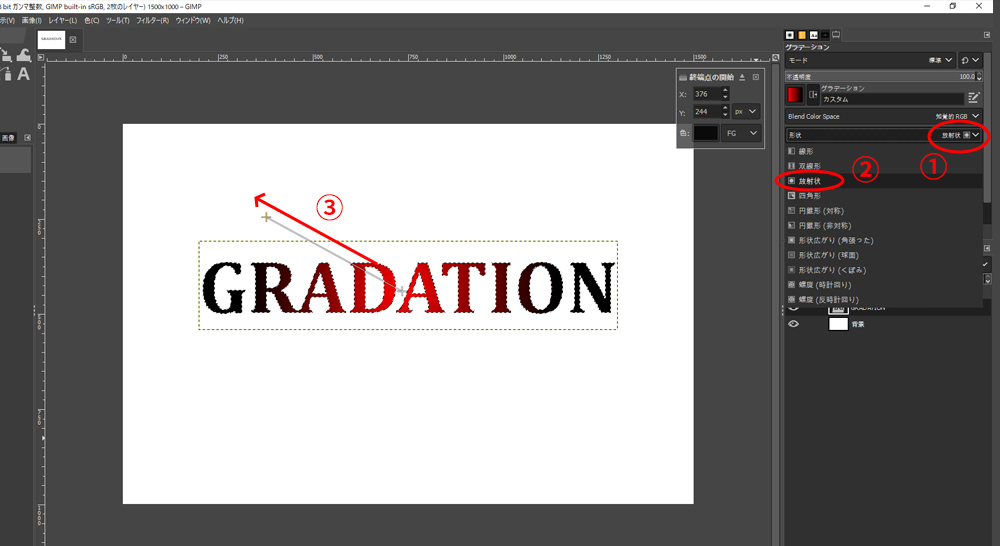Open the 画像 dock tab menu arrow
The image size is (1000, 546).
point(27,138)
